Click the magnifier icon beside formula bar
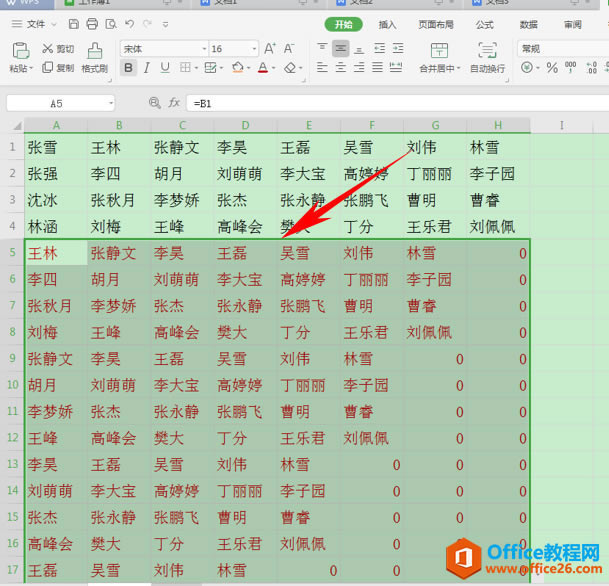Image resolution: width=609 pixels, height=586 pixels. [x=155, y=103]
